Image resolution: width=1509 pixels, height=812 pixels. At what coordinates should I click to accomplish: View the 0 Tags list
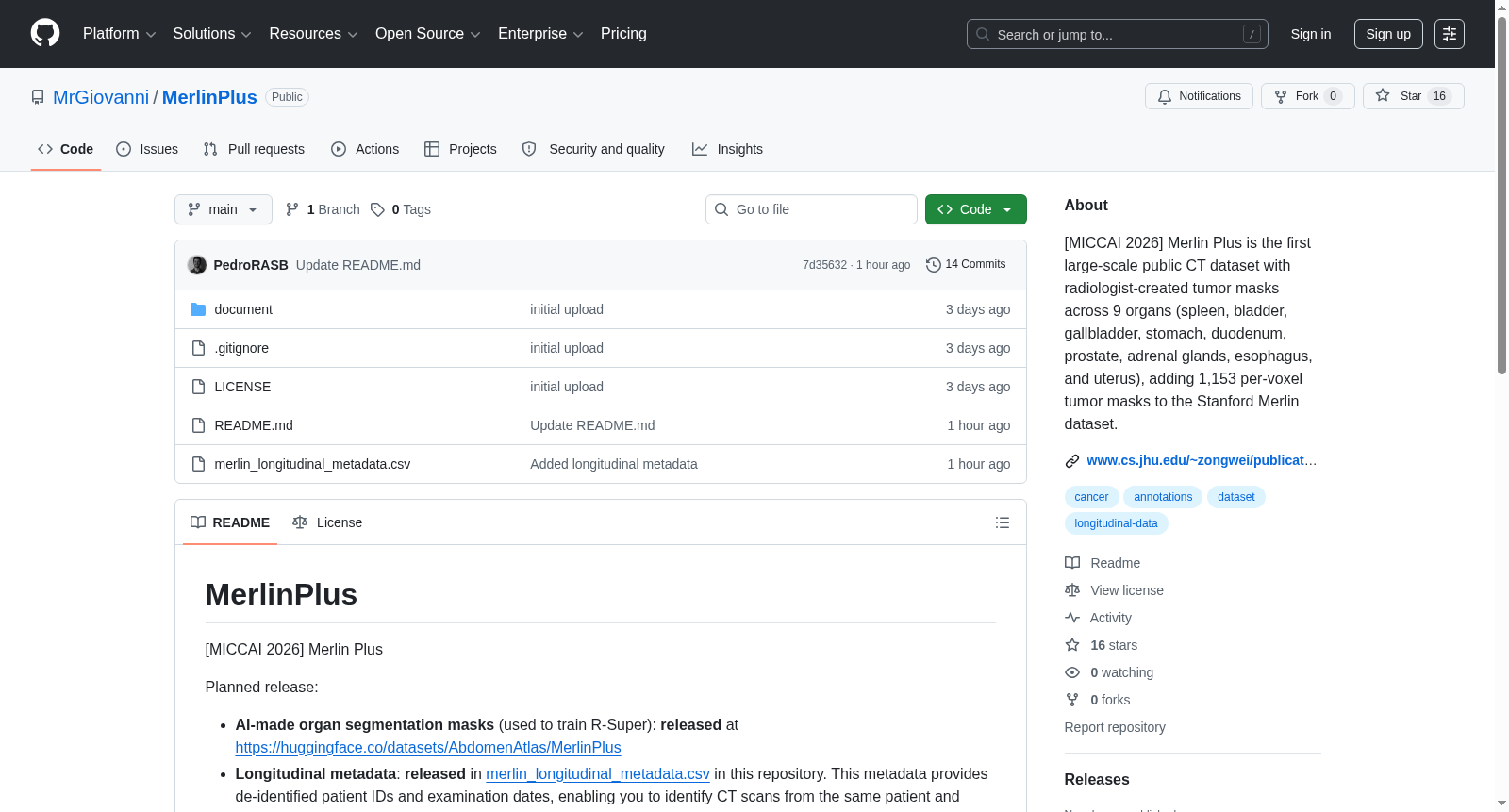click(x=401, y=209)
